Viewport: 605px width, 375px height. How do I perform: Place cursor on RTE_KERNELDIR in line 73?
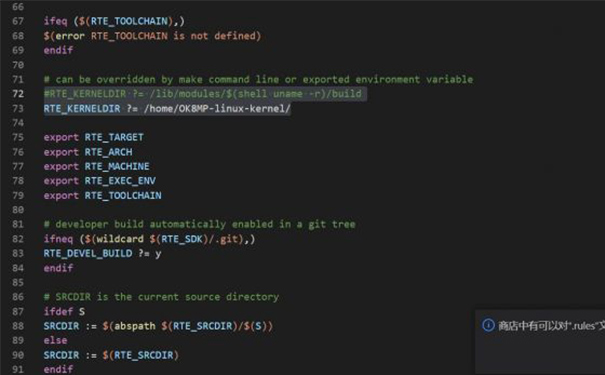pyautogui.click(x=82, y=108)
